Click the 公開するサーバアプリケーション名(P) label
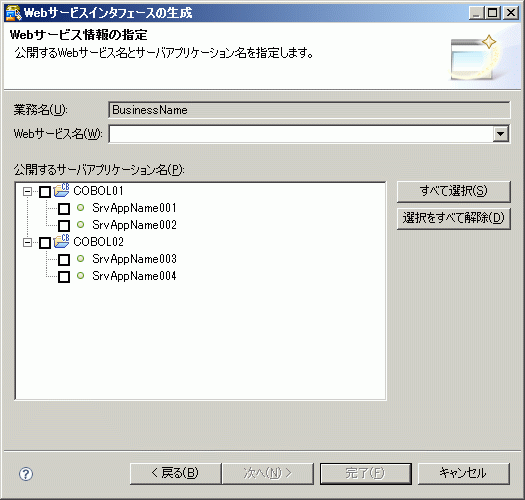 [x=99, y=169]
